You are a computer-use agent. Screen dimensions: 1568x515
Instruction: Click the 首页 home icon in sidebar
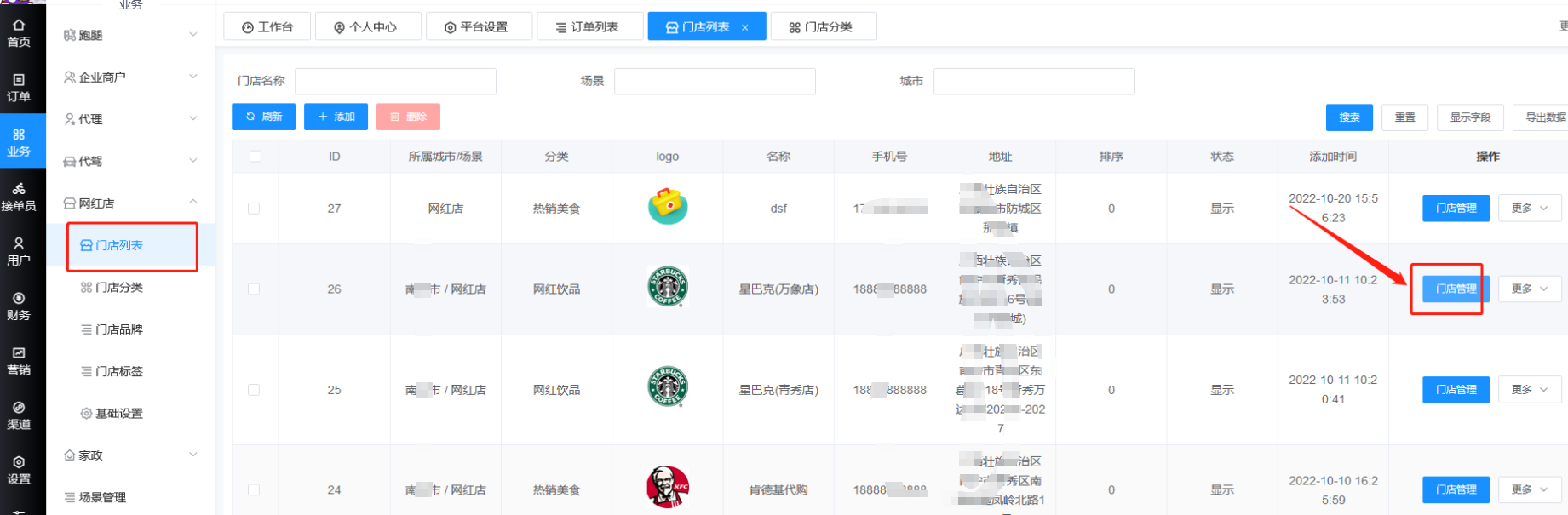[19, 32]
